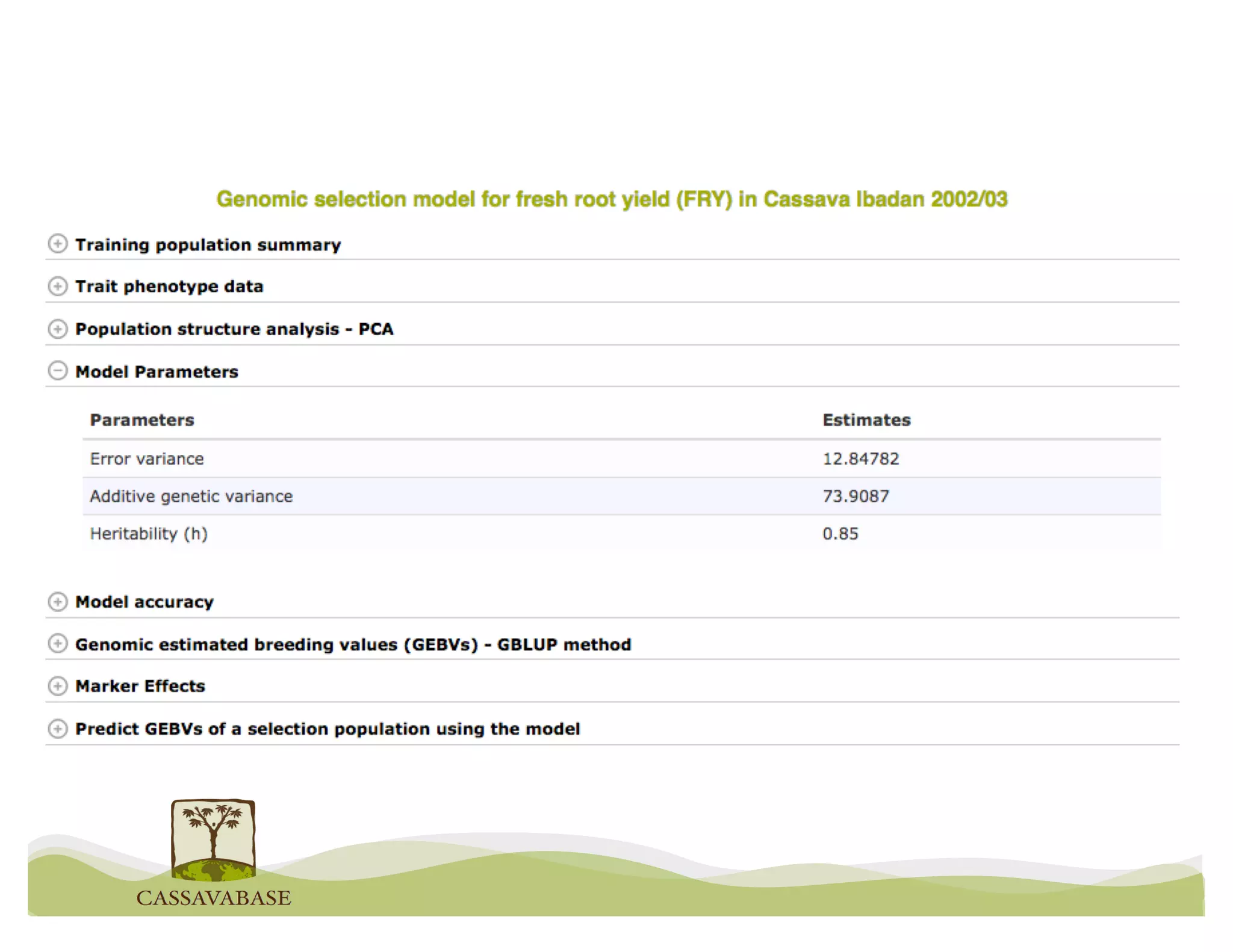This screenshot has width=1233, height=952.
Task: Click Predict GEBVs of a selection population
Action: (328, 729)
